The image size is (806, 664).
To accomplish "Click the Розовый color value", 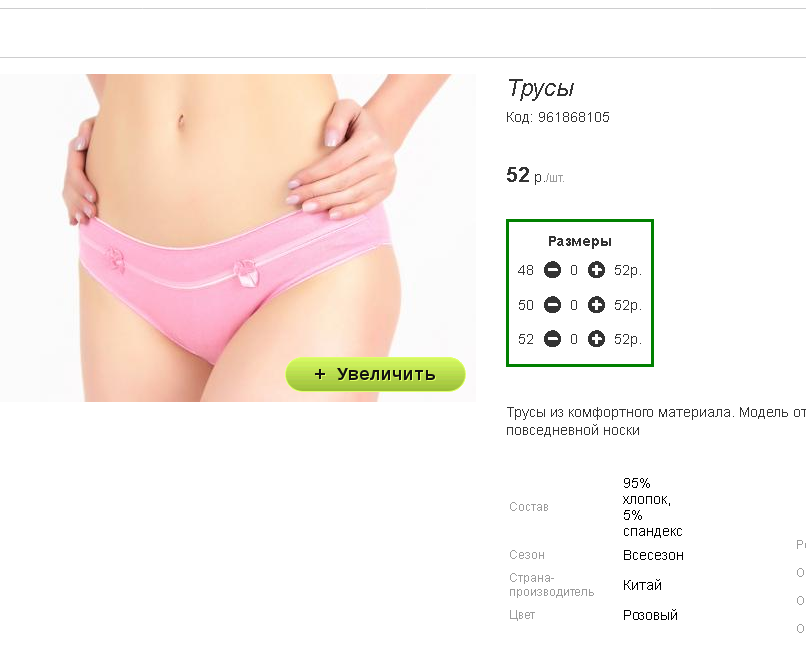I will (x=650, y=615).
